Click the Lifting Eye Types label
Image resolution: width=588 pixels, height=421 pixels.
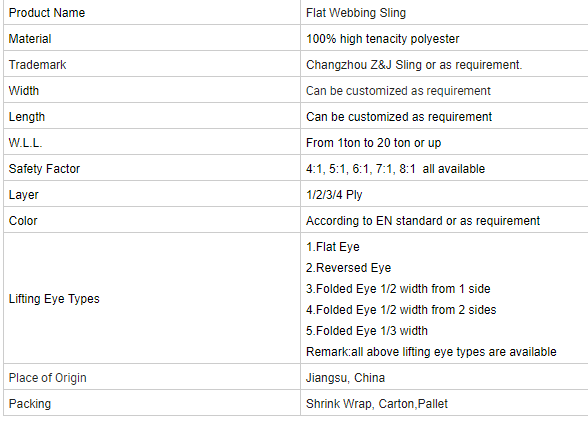tap(54, 298)
